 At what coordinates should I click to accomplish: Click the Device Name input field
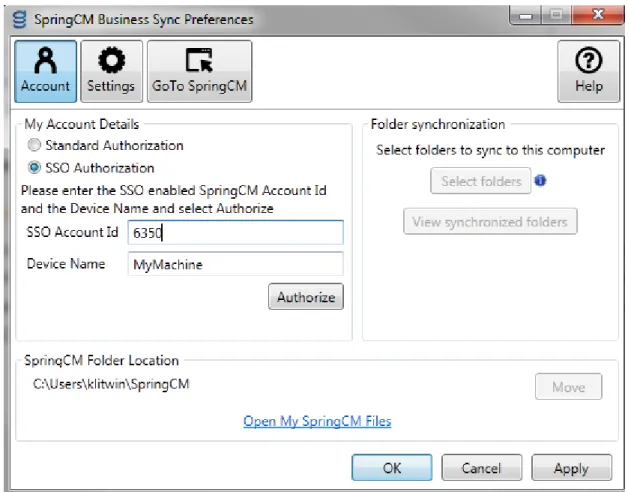point(236,264)
